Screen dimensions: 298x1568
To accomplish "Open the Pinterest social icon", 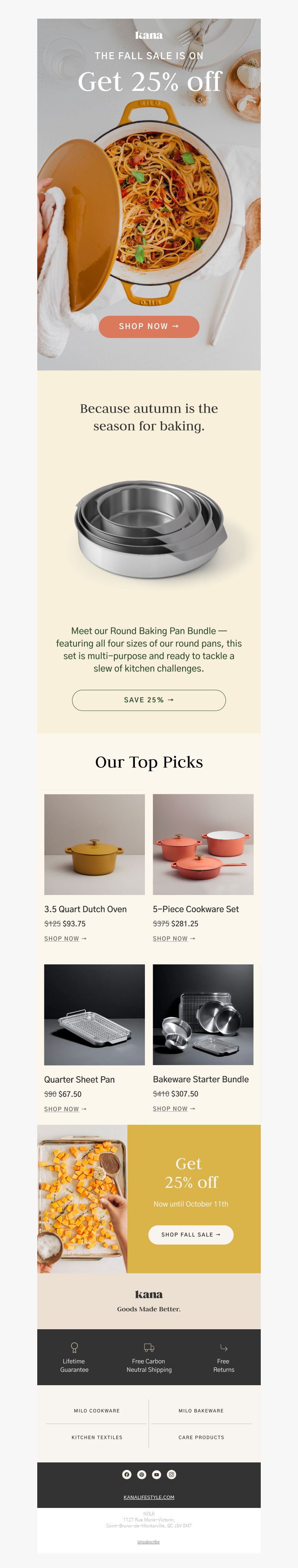I will tap(142, 1474).
